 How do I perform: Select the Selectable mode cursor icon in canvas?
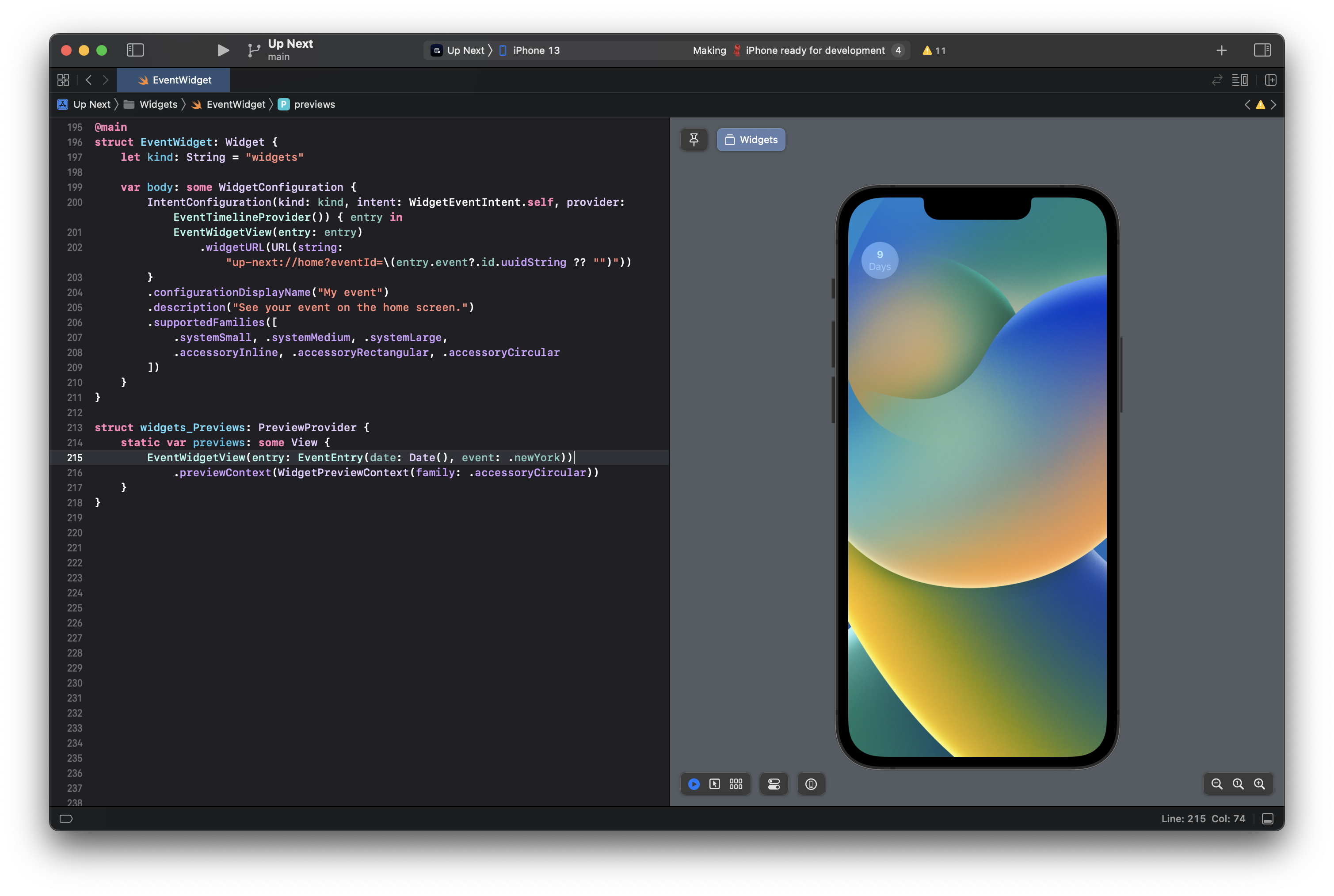point(714,784)
